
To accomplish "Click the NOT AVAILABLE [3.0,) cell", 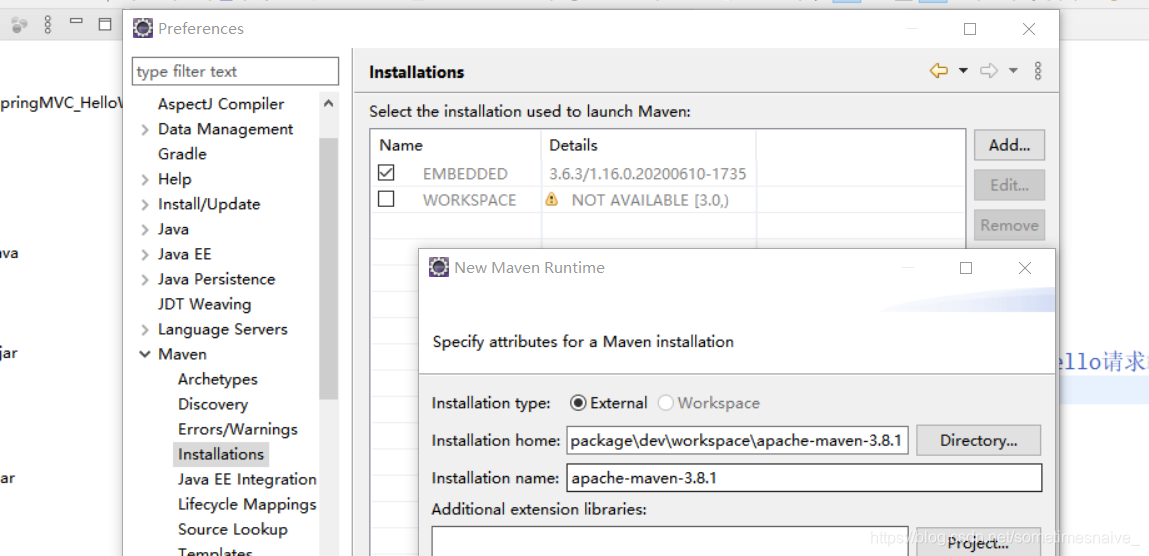I will tap(650, 199).
